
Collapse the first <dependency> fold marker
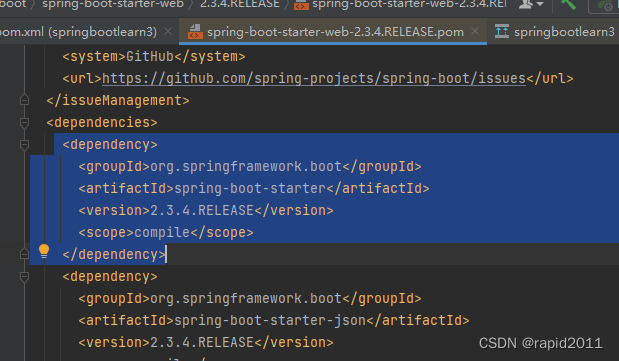pyautogui.click(x=24, y=145)
